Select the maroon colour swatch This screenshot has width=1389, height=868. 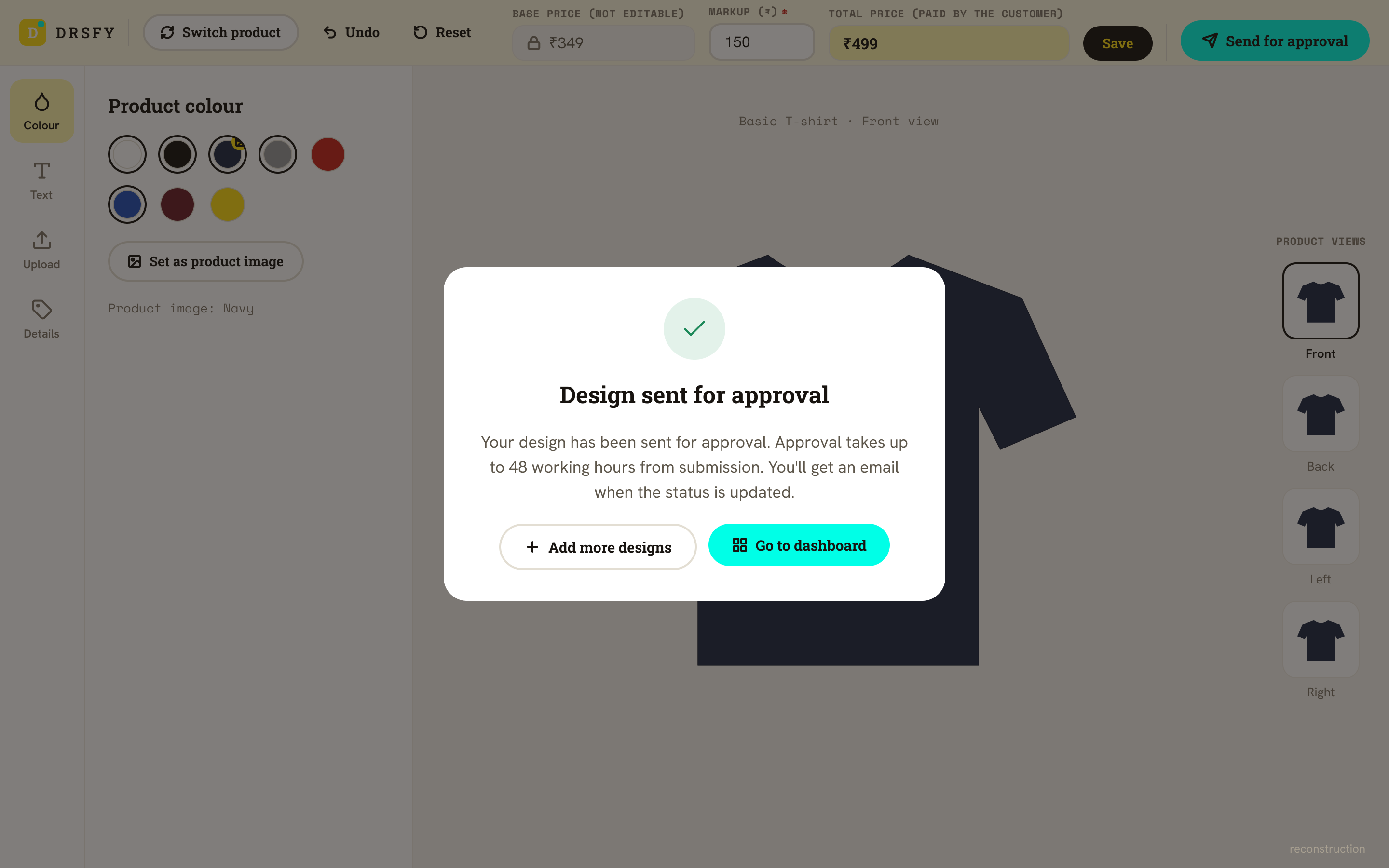tap(177, 204)
